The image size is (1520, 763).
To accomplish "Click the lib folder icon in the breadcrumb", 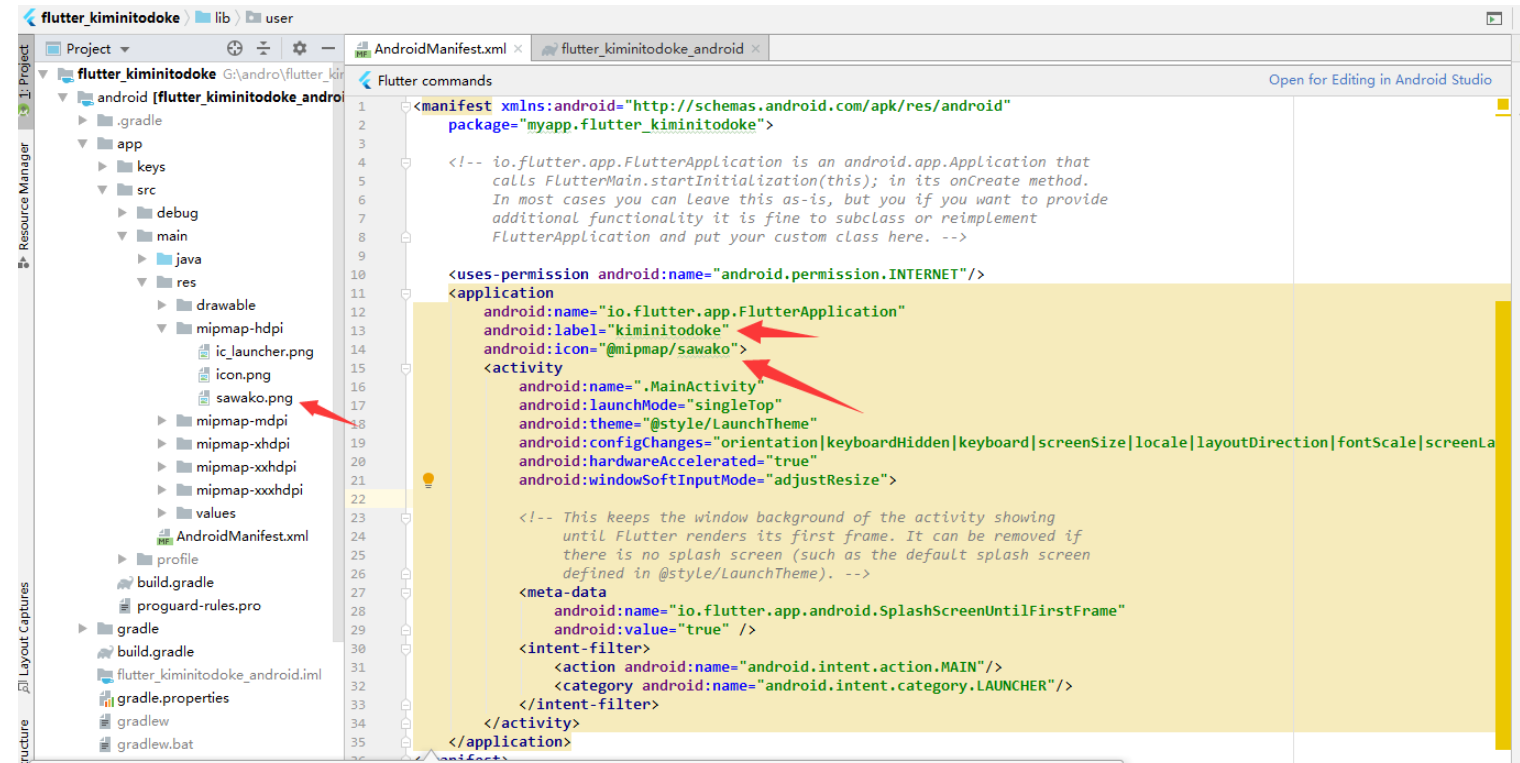I will [203, 18].
